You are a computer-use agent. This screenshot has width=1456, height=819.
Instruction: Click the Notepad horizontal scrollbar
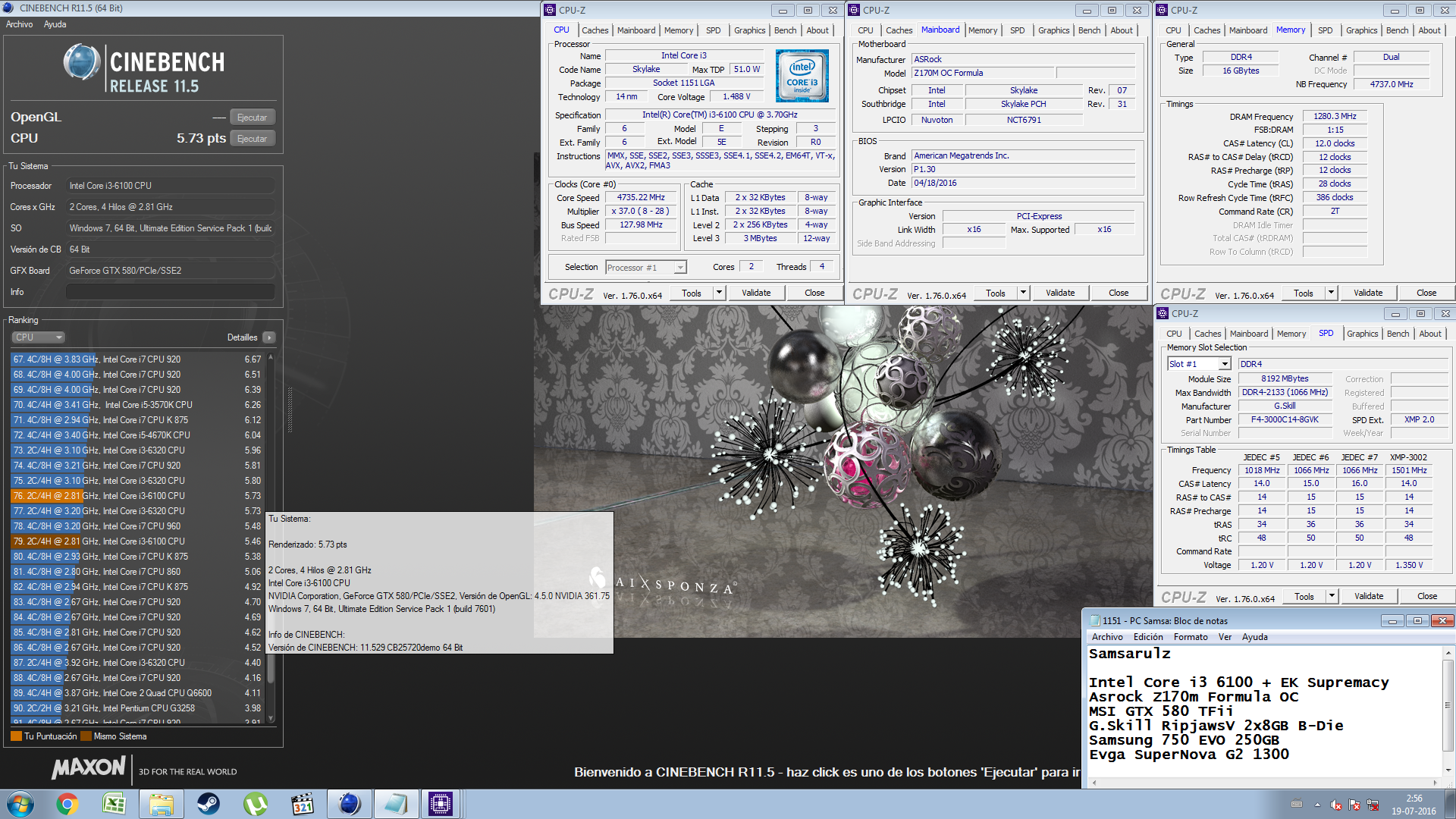pyautogui.click(x=1265, y=782)
